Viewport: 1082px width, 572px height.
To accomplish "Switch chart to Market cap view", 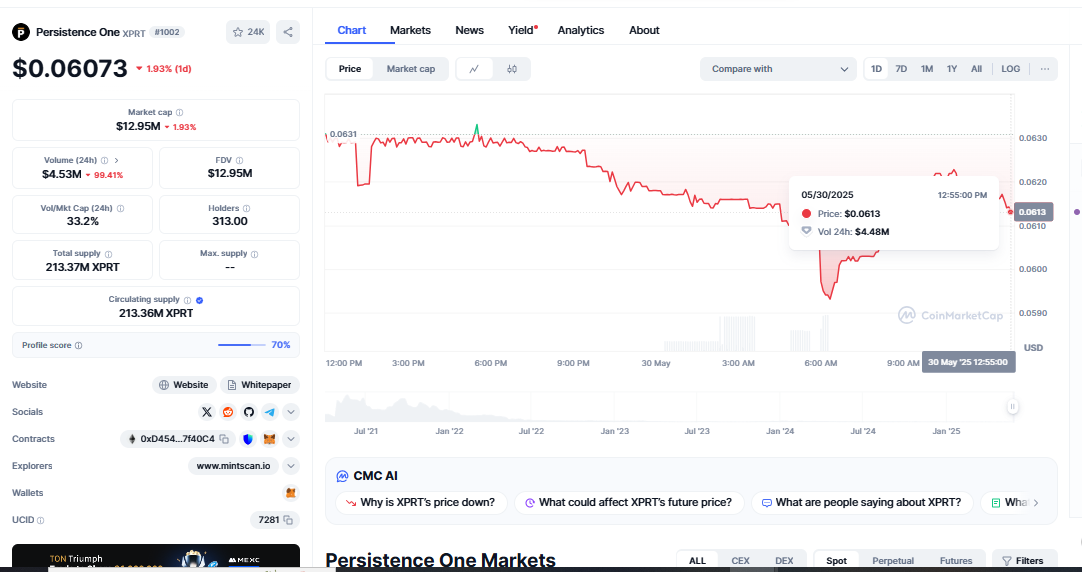I will point(411,69).
